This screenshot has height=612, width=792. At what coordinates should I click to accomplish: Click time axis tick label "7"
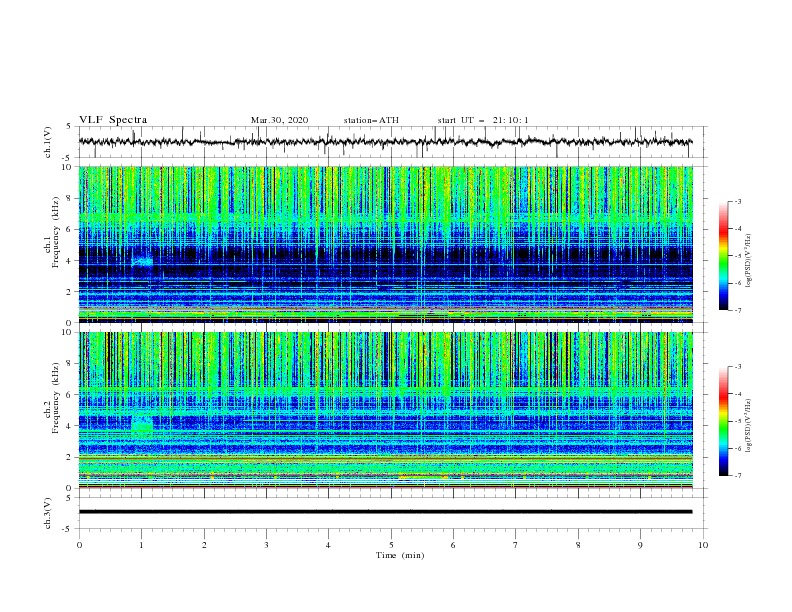(x=516, y=545)
